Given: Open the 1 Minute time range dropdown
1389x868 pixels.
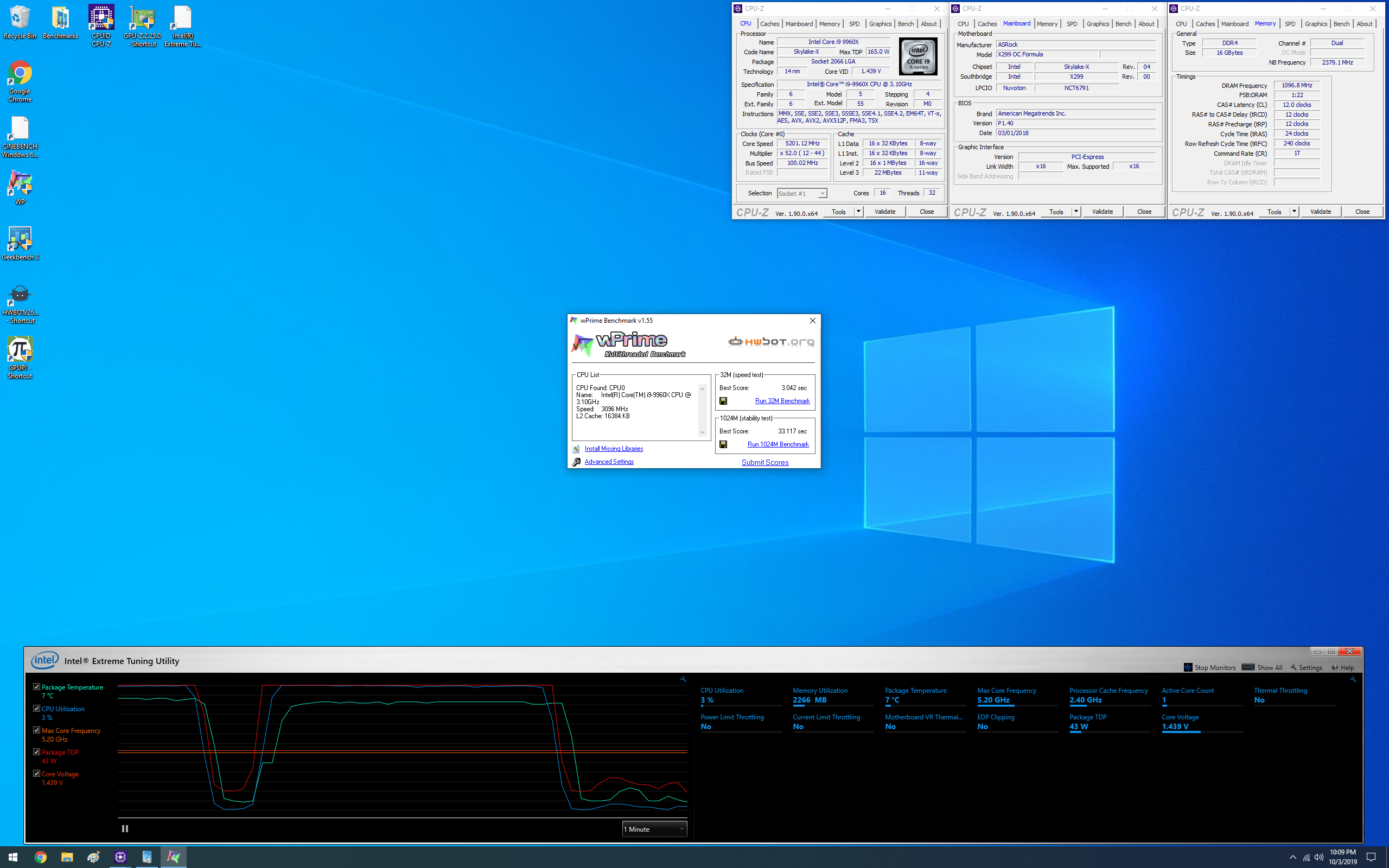Looking at the screenshot, I should point(654,829).
